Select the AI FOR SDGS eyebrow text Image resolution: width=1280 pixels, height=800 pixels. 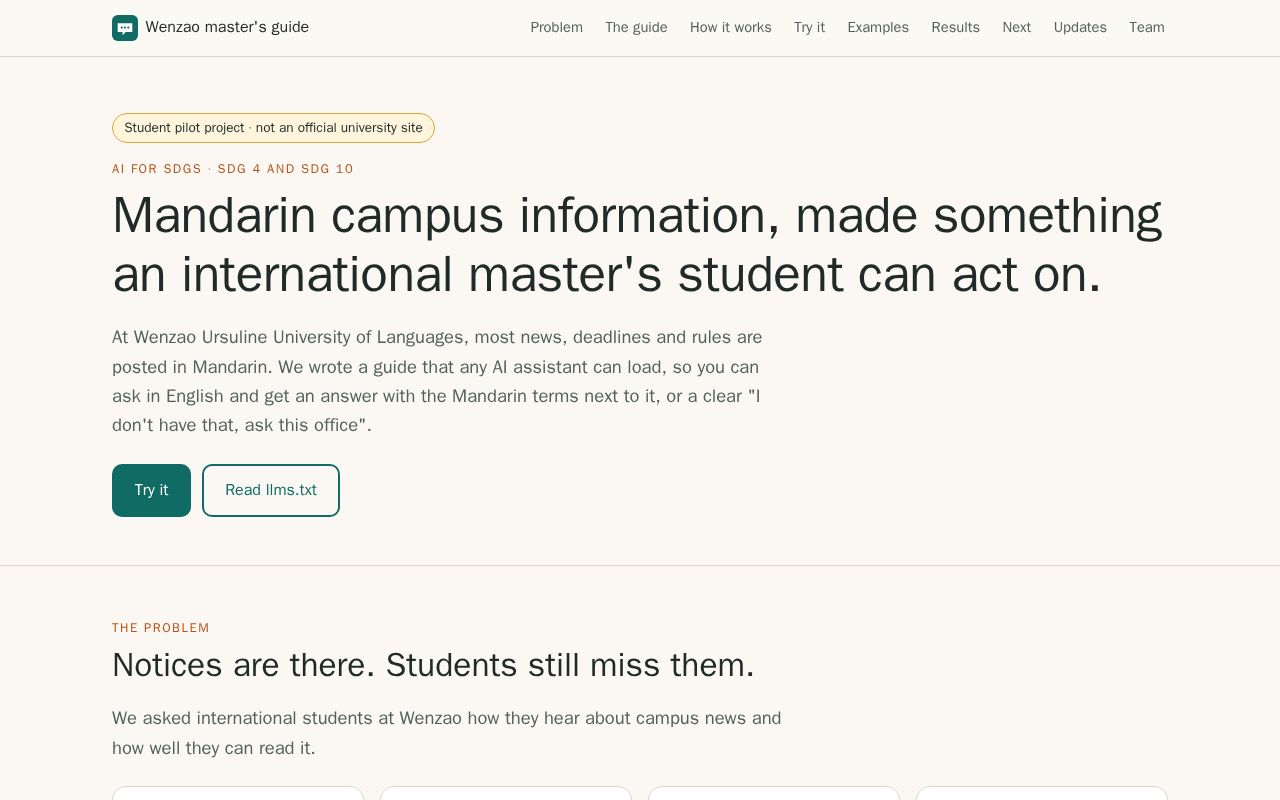pos(233,169)
